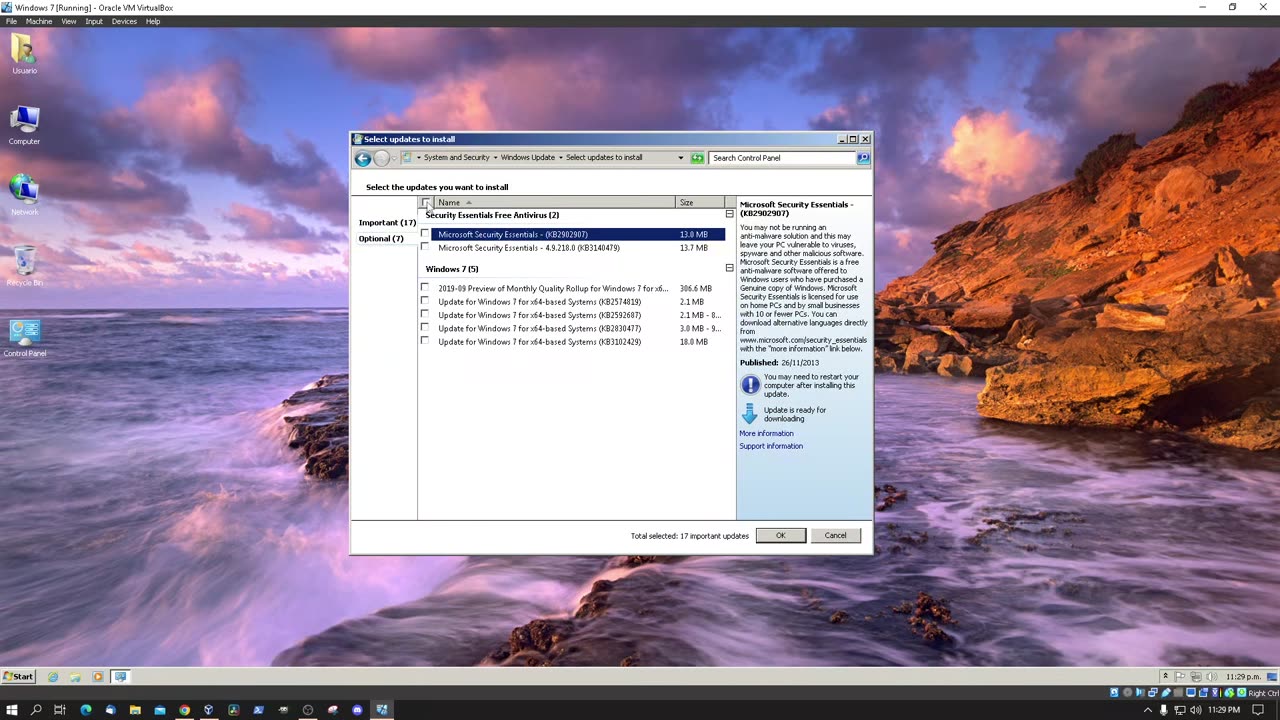The image size is (1280, 720).
Task: Open the VirtualBox Help menu
Action: coord(153,21)
